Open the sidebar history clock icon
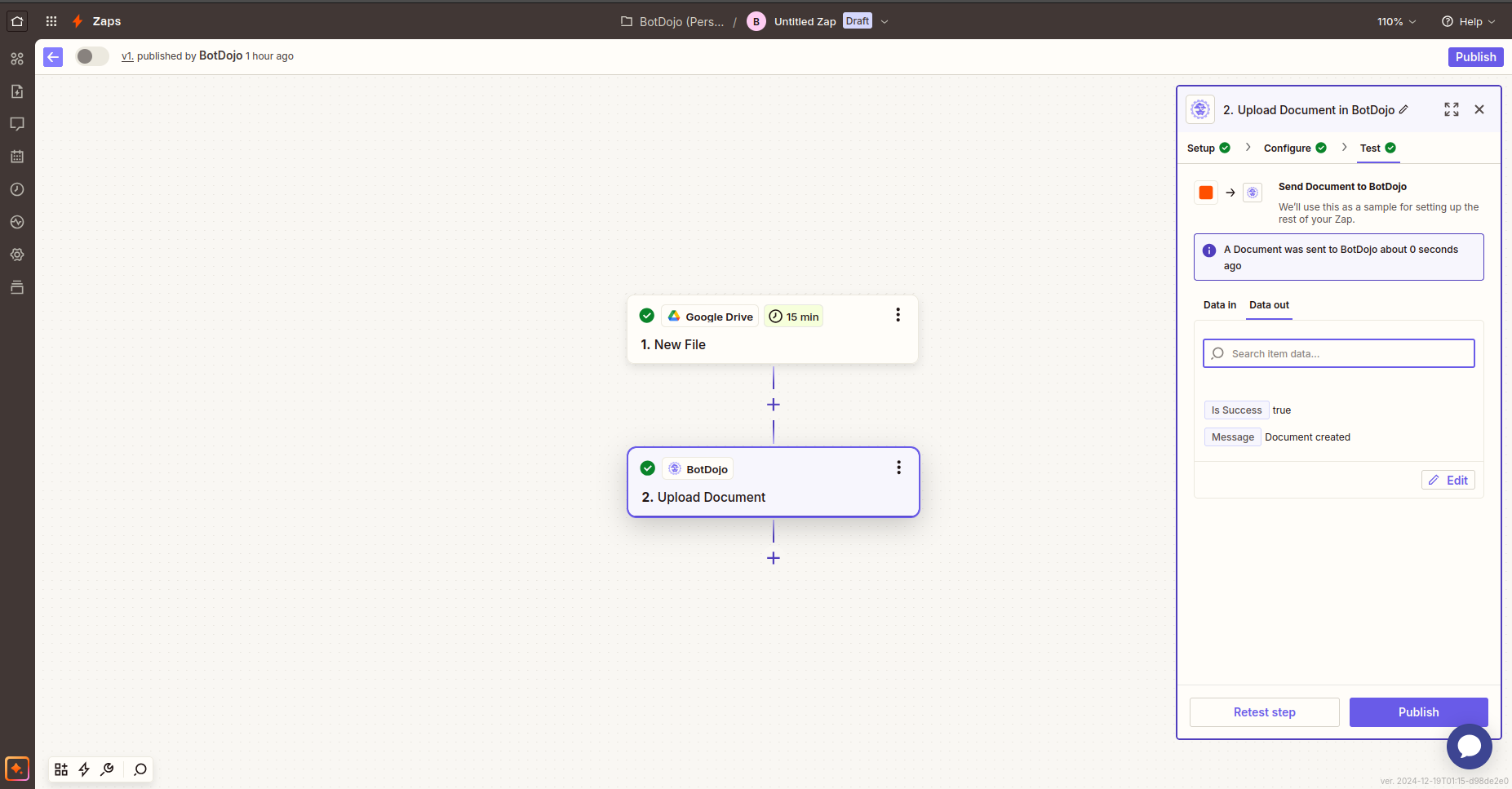This screenshot has width=1512, height=789. point(17,189)
